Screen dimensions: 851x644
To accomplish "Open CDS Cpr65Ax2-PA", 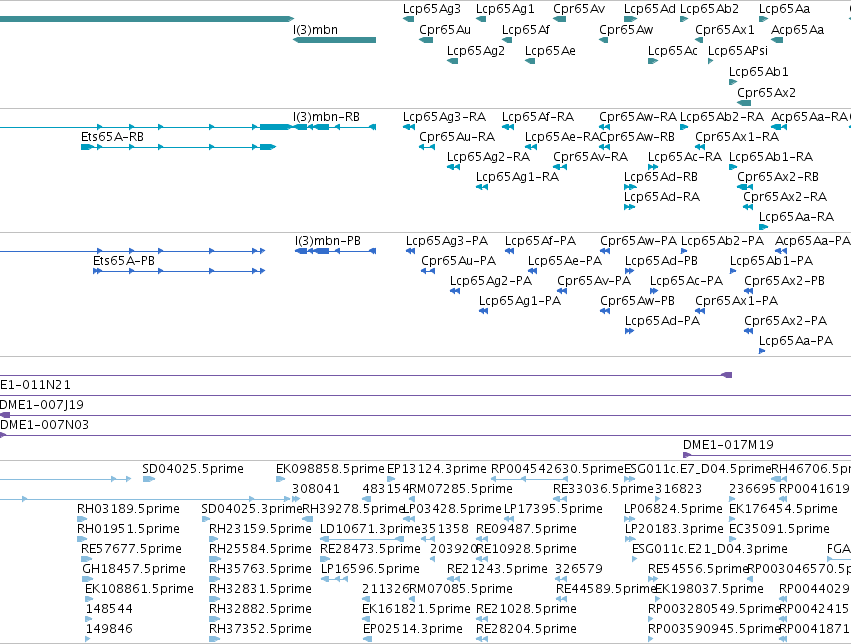I will [785, 321].
